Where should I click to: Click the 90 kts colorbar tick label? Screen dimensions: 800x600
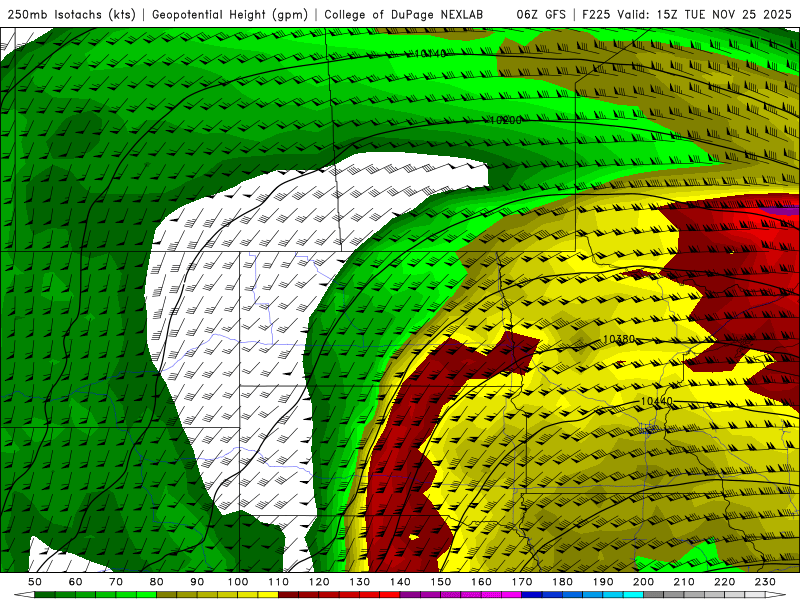pos(197,582)
